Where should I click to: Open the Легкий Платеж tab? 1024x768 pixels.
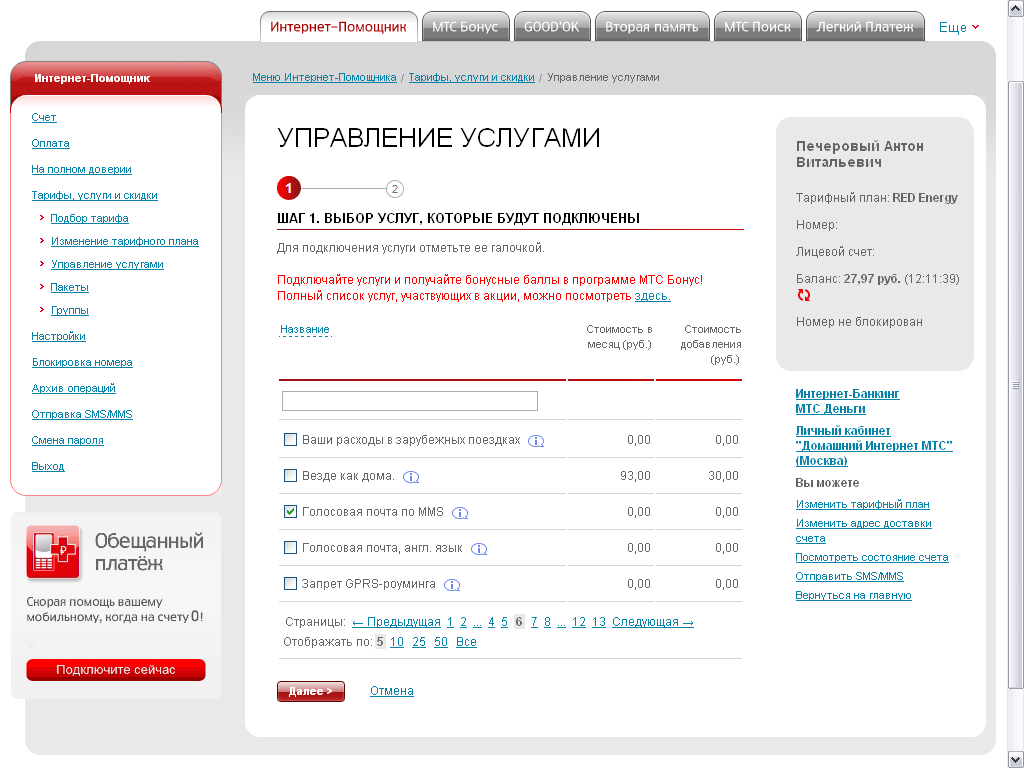click(x=865, y=27)
